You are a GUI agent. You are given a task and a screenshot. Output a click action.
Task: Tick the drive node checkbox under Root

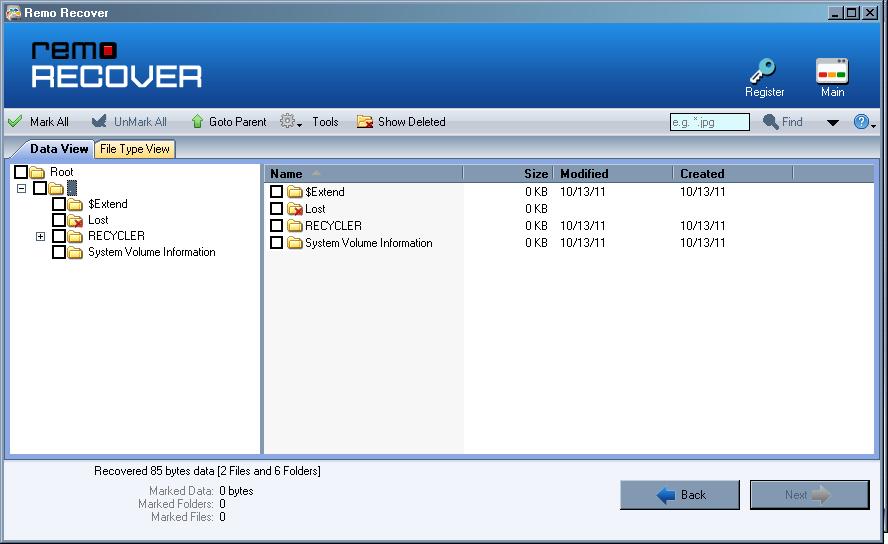coord(40,187)
